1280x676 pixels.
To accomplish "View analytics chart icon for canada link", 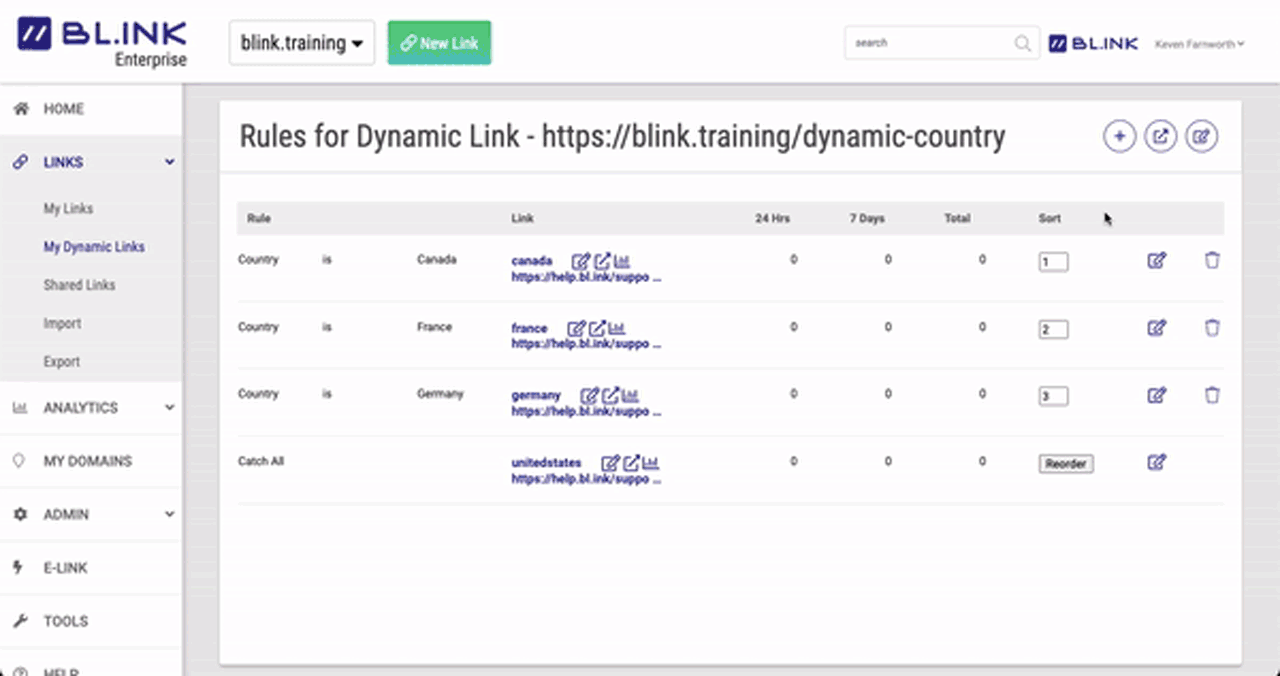I will (621, 260).
